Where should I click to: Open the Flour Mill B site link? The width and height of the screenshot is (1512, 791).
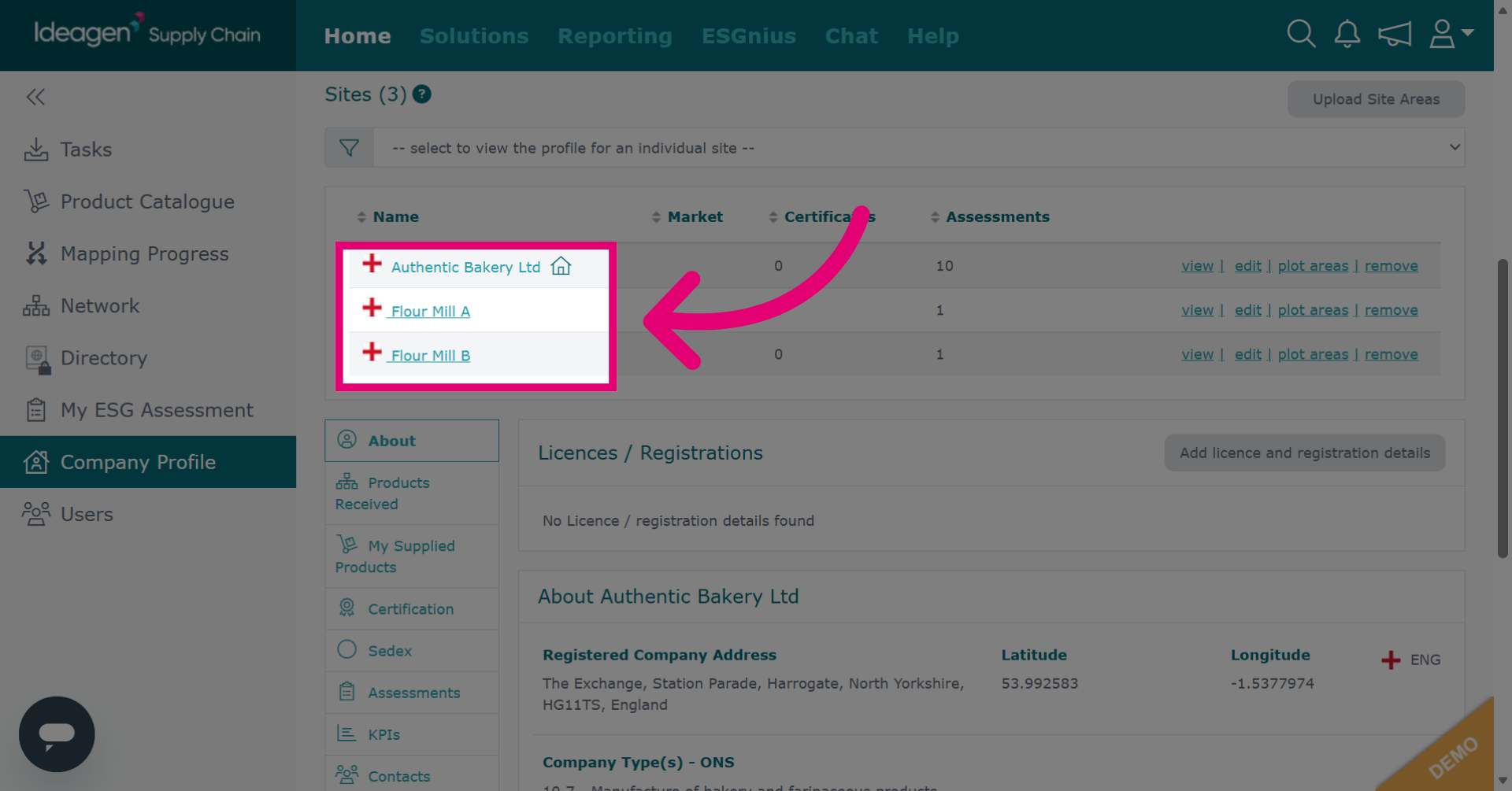coord(430,355)
